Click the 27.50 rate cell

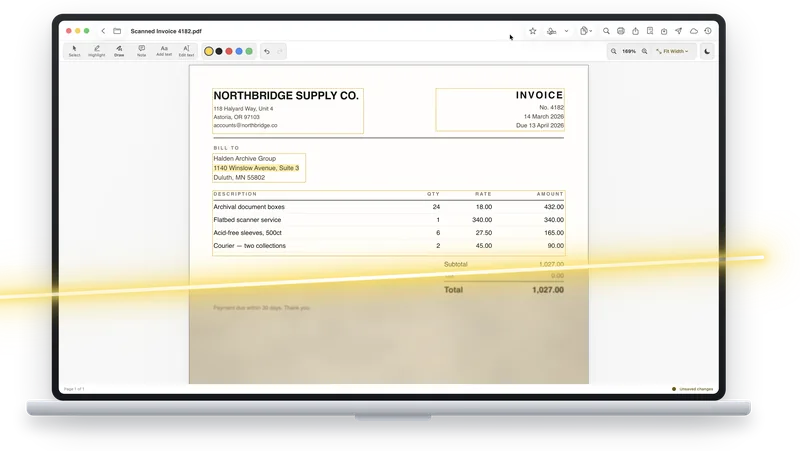(484, 233)
